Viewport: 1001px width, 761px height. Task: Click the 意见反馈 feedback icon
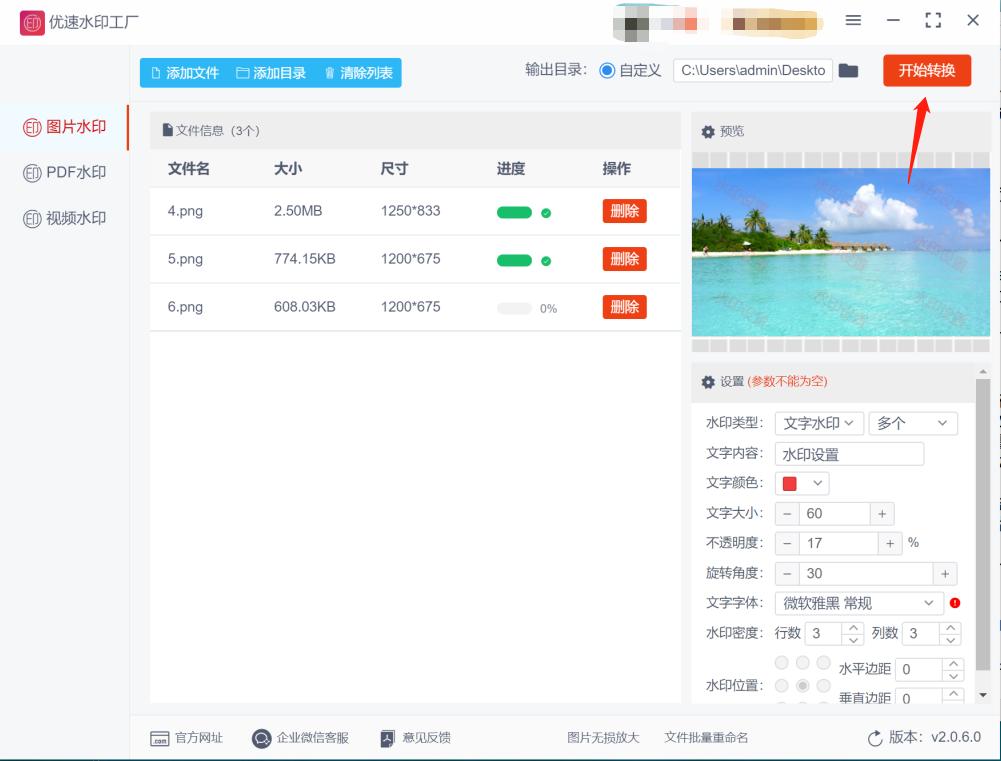click(386, 737)
